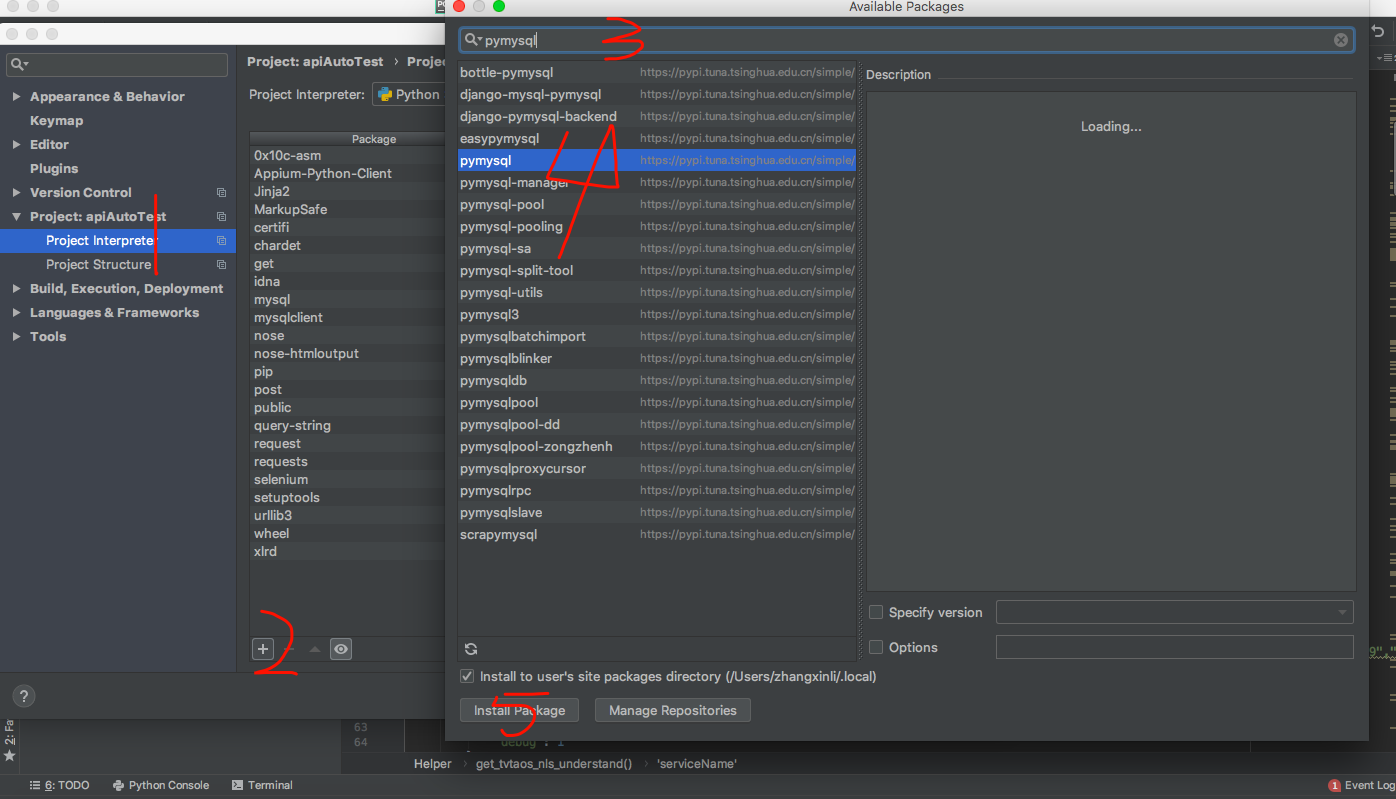Screen dimensions: 1396x799
Task: Click the Settings sidebar search field
Action: click(x=117, y=65)
